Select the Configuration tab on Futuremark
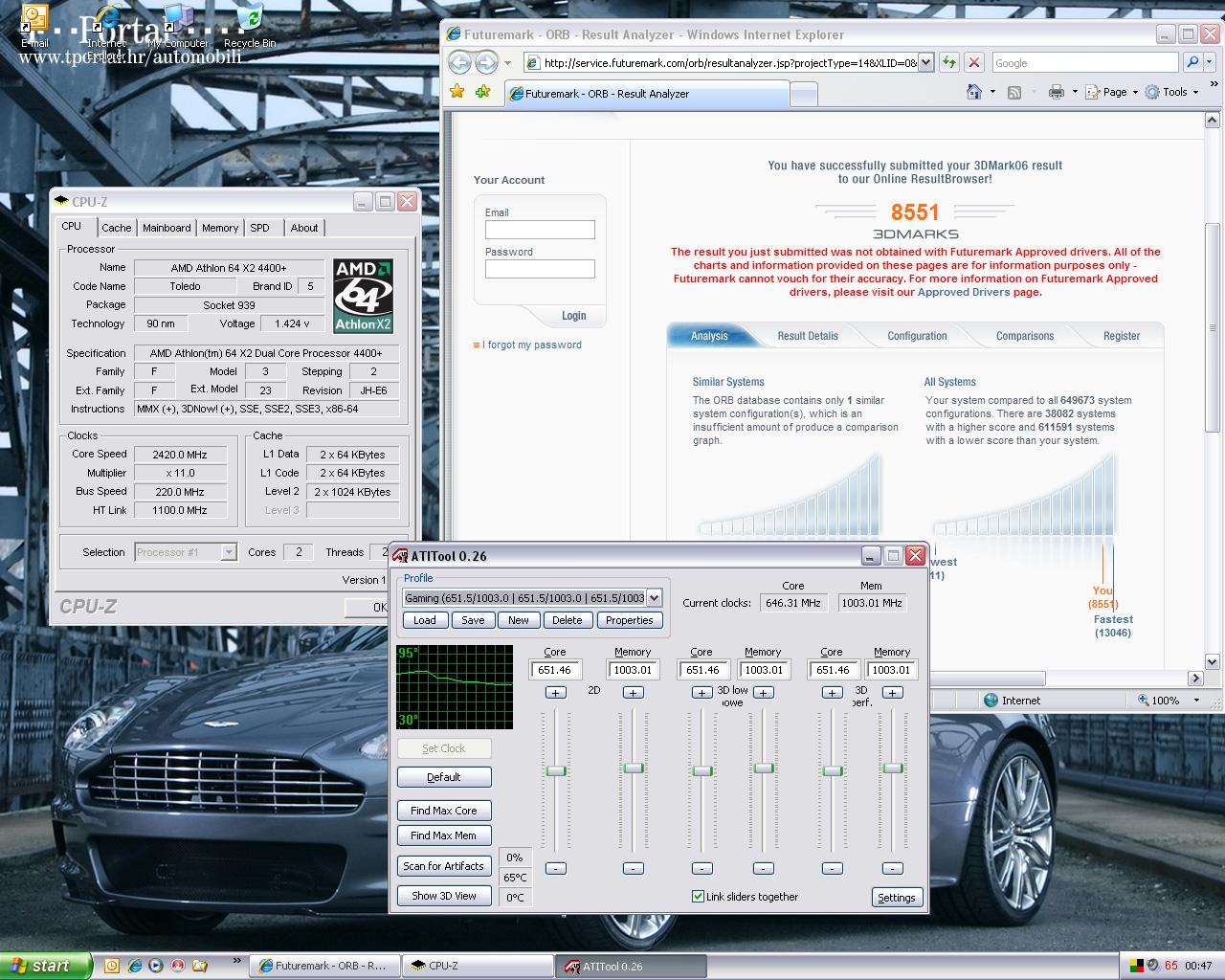This screenshot has height=980, width=1225. click(x=917, y=336)
